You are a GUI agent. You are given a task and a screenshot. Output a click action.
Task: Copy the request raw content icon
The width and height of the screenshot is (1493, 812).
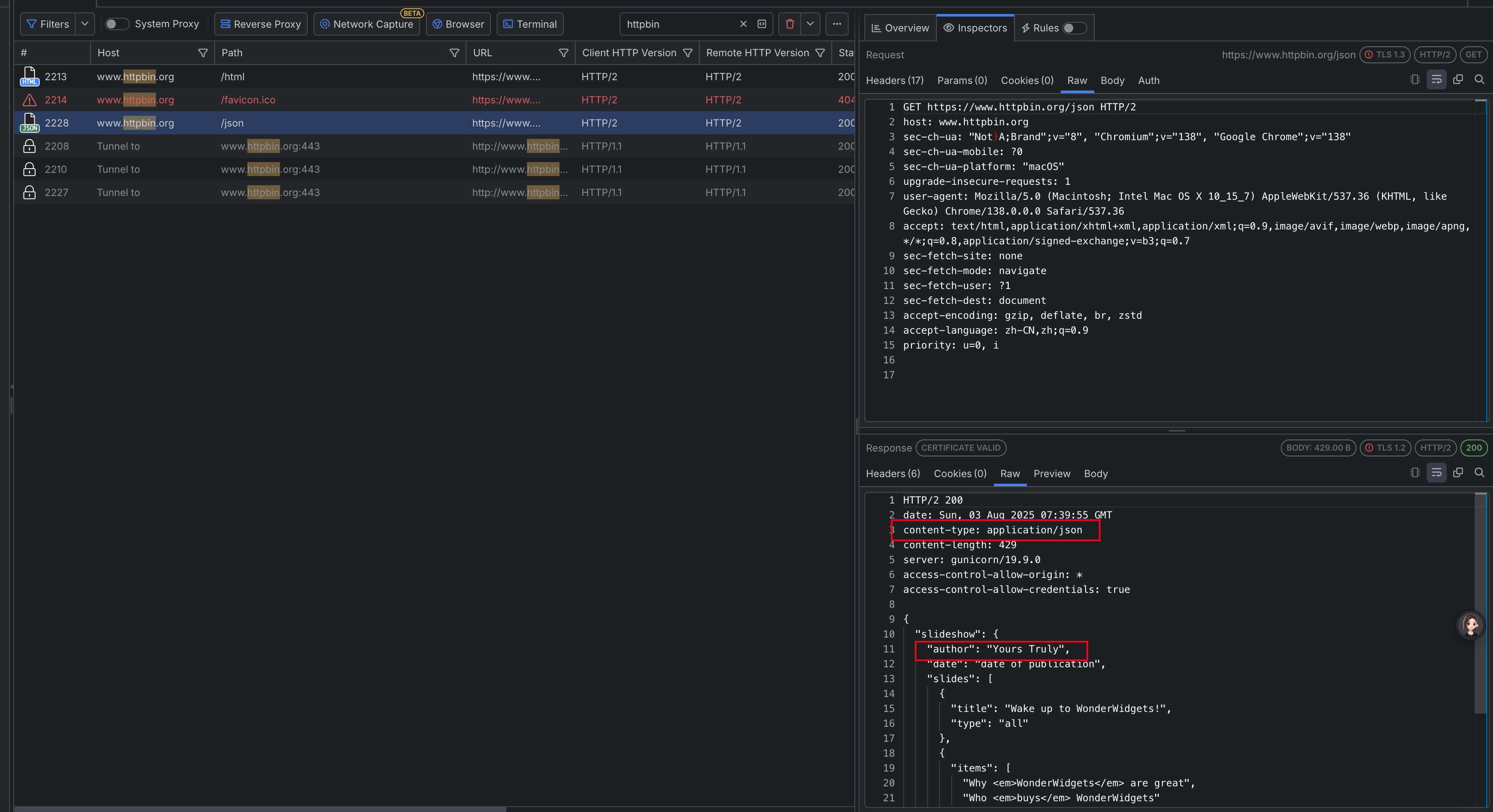[x=1458, y=79]
